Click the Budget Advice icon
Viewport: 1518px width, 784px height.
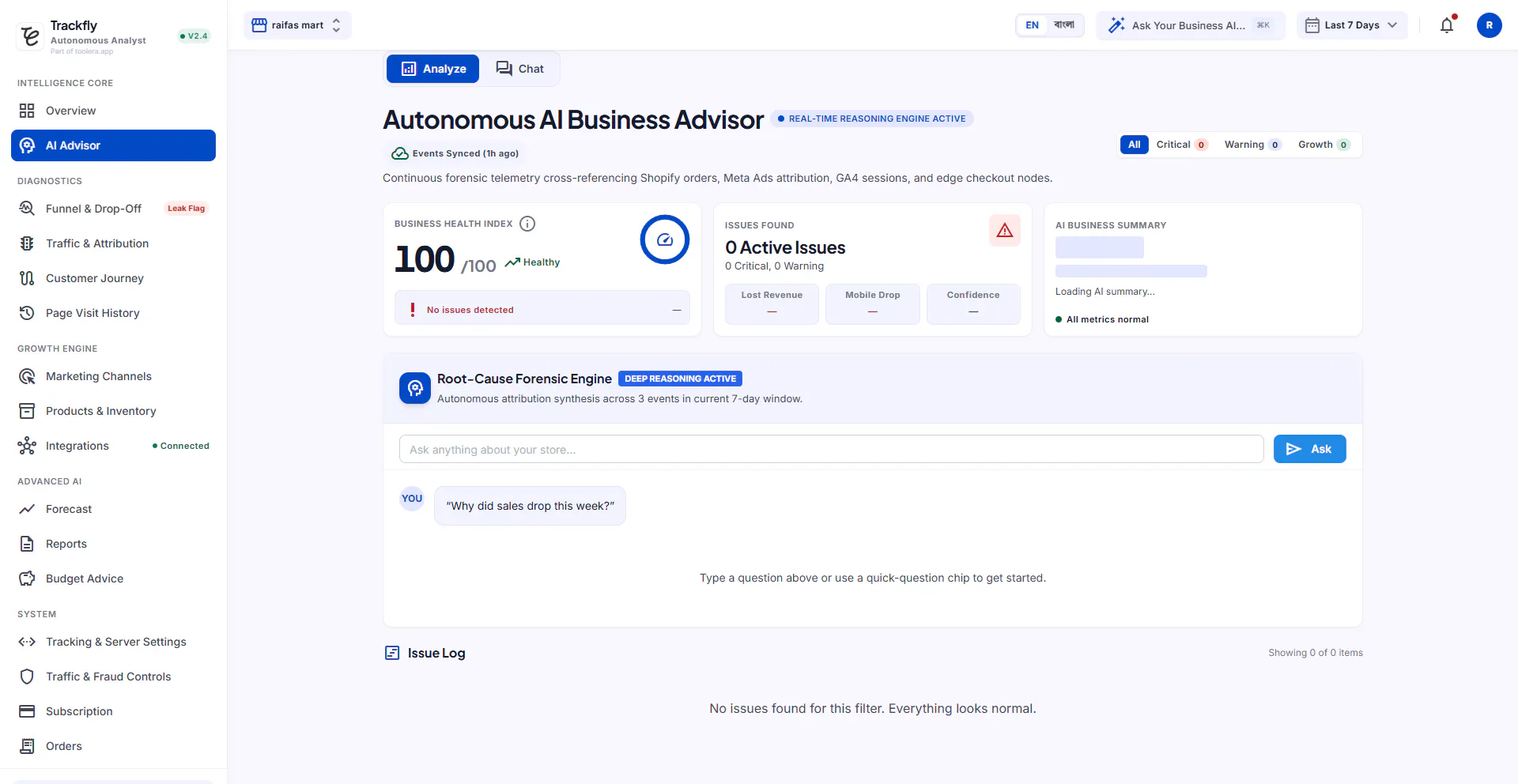pos(27,579)
